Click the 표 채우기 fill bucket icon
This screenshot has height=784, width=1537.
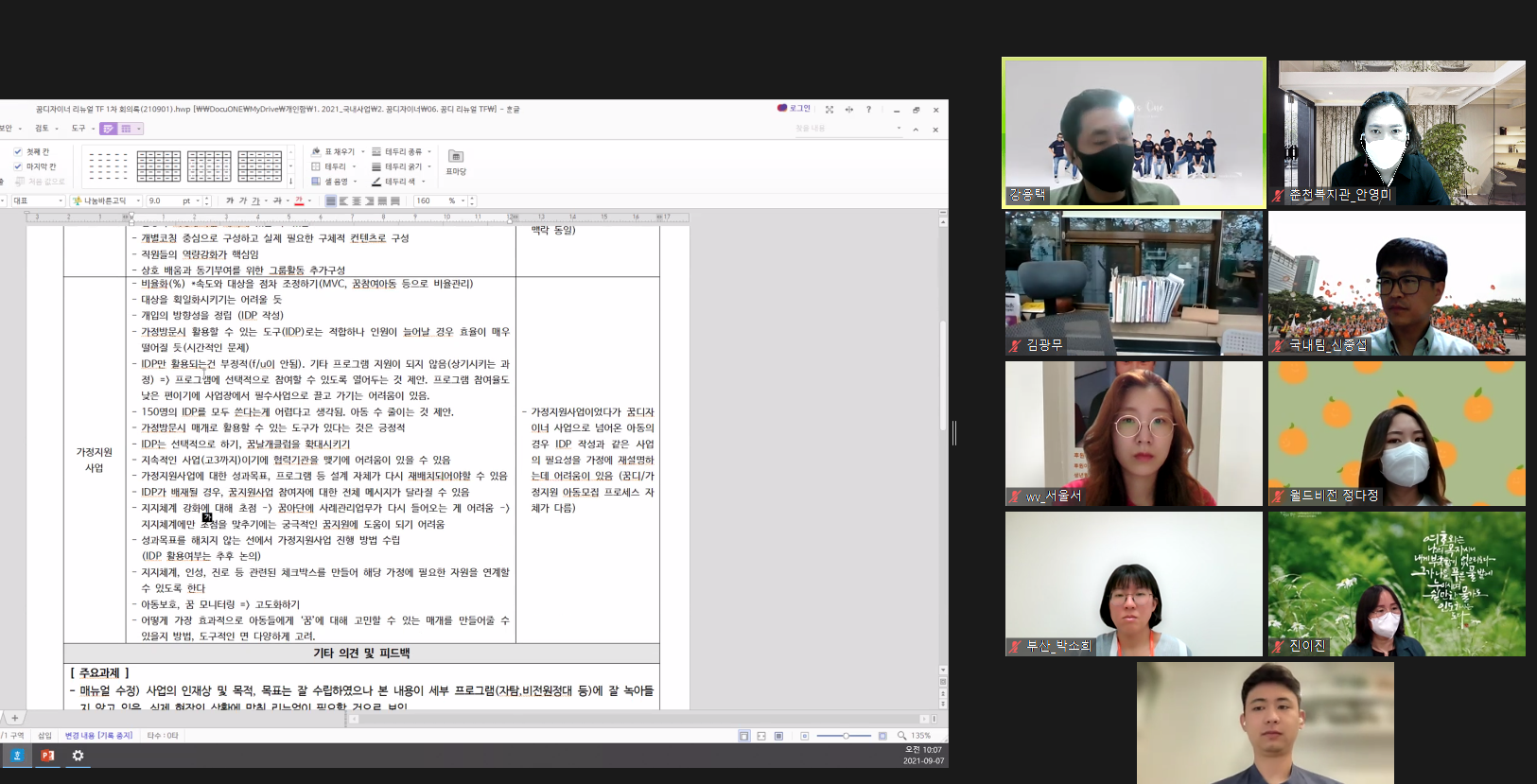(x=316, y=151)
